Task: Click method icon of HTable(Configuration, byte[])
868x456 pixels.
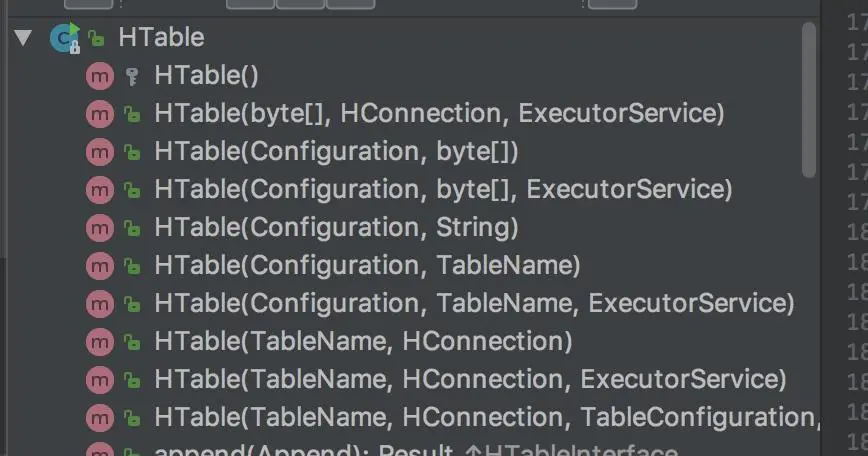Action: pyautogui.click(x=100, y=152)
